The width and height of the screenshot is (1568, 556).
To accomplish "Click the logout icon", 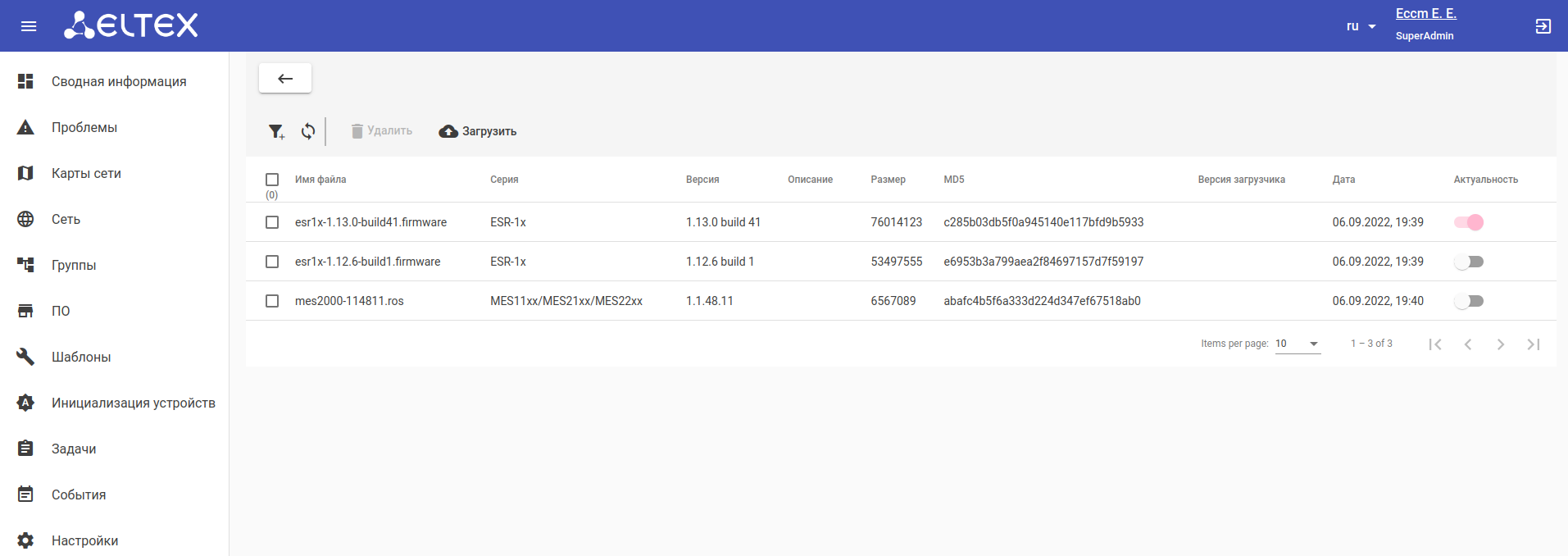I will [x=1543, y=26].
